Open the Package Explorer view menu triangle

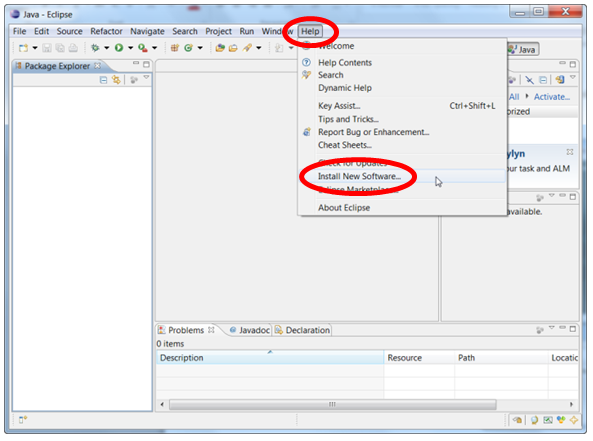click(146, 78)
